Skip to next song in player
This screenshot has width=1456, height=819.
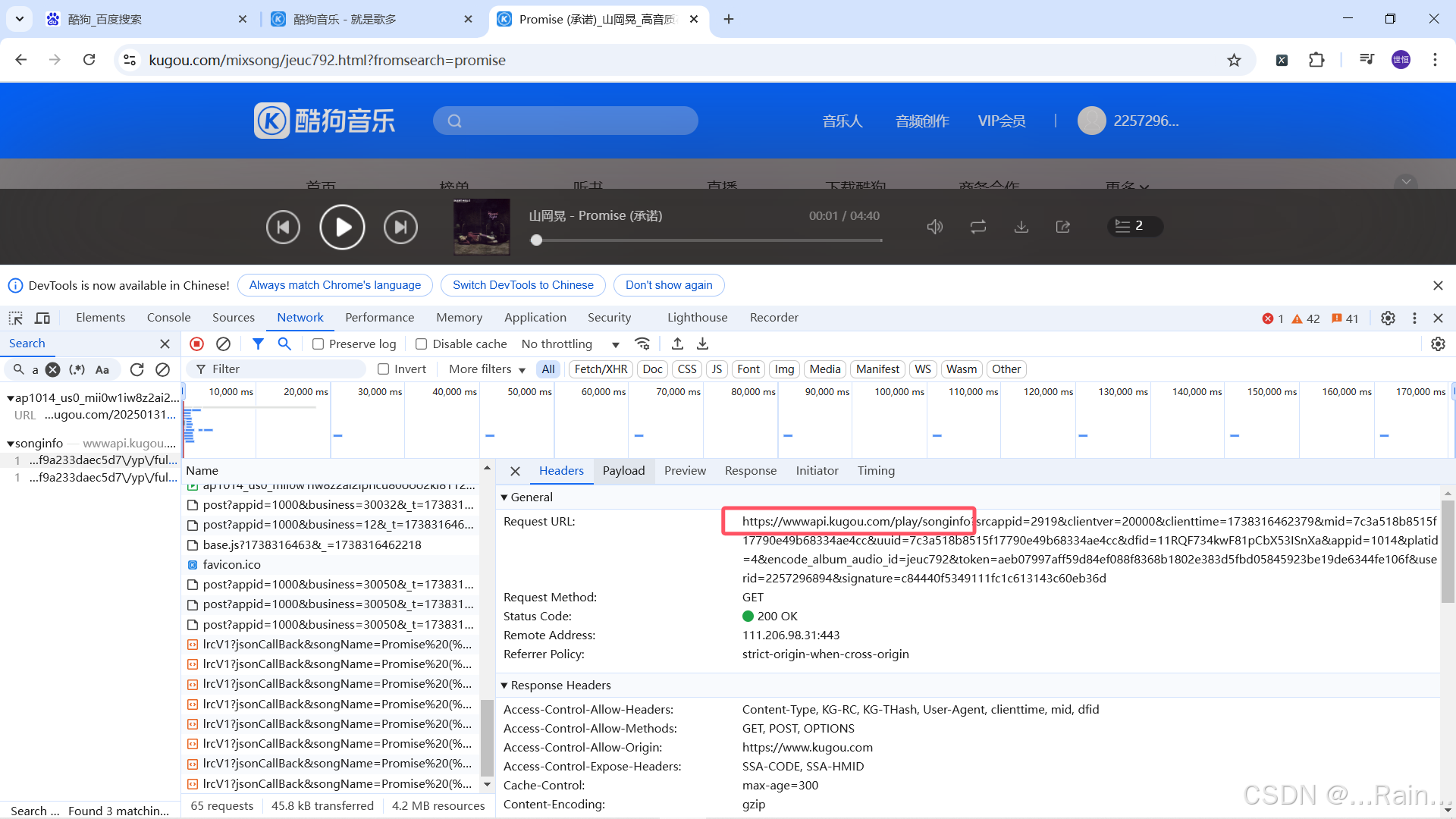click(400, 227)
